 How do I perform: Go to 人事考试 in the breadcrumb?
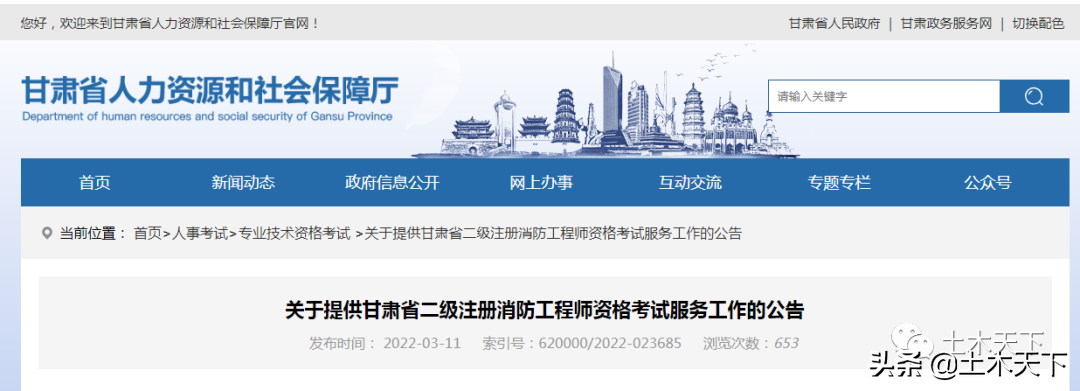pos(199,233)
